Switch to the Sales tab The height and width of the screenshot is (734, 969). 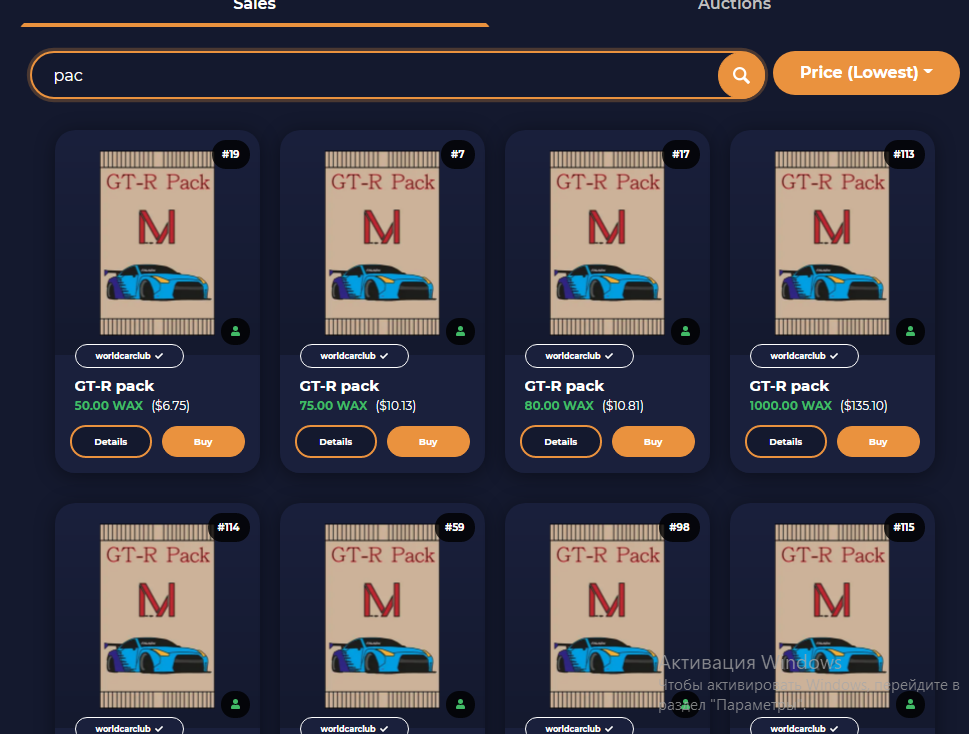[255, 6]
